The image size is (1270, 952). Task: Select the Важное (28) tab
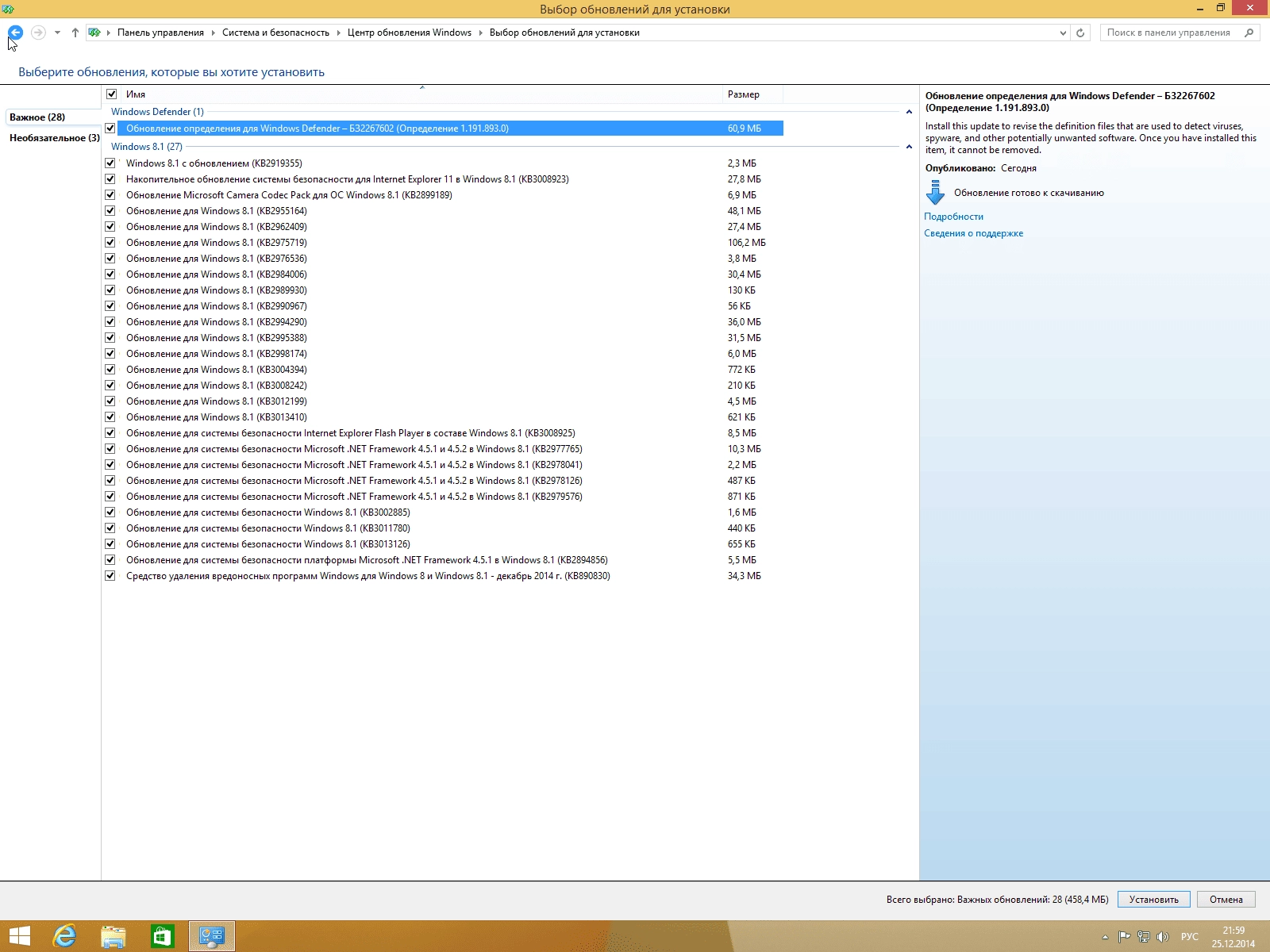(52, 117)
